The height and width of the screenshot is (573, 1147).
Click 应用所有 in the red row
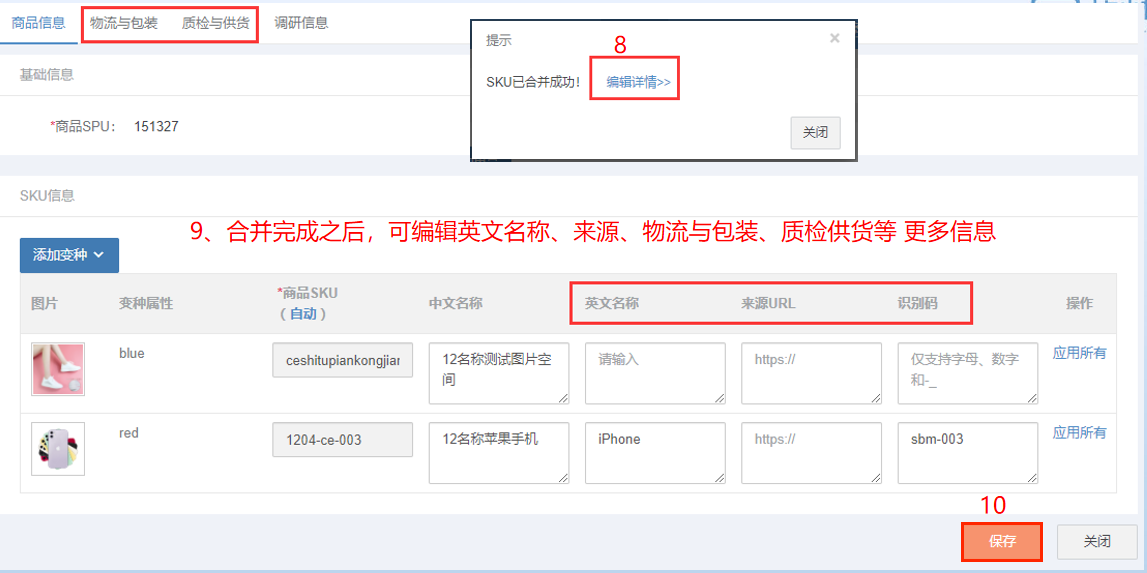click(1080, 432)
